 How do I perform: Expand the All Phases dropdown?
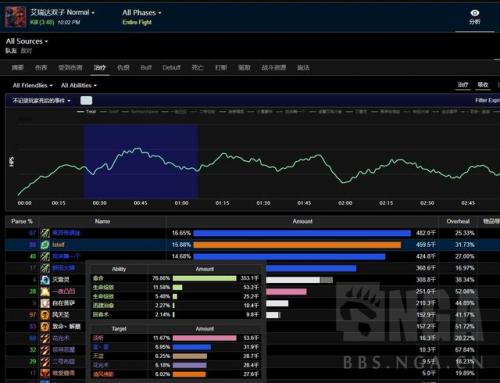pyautogui.click(x=142, y=13)
